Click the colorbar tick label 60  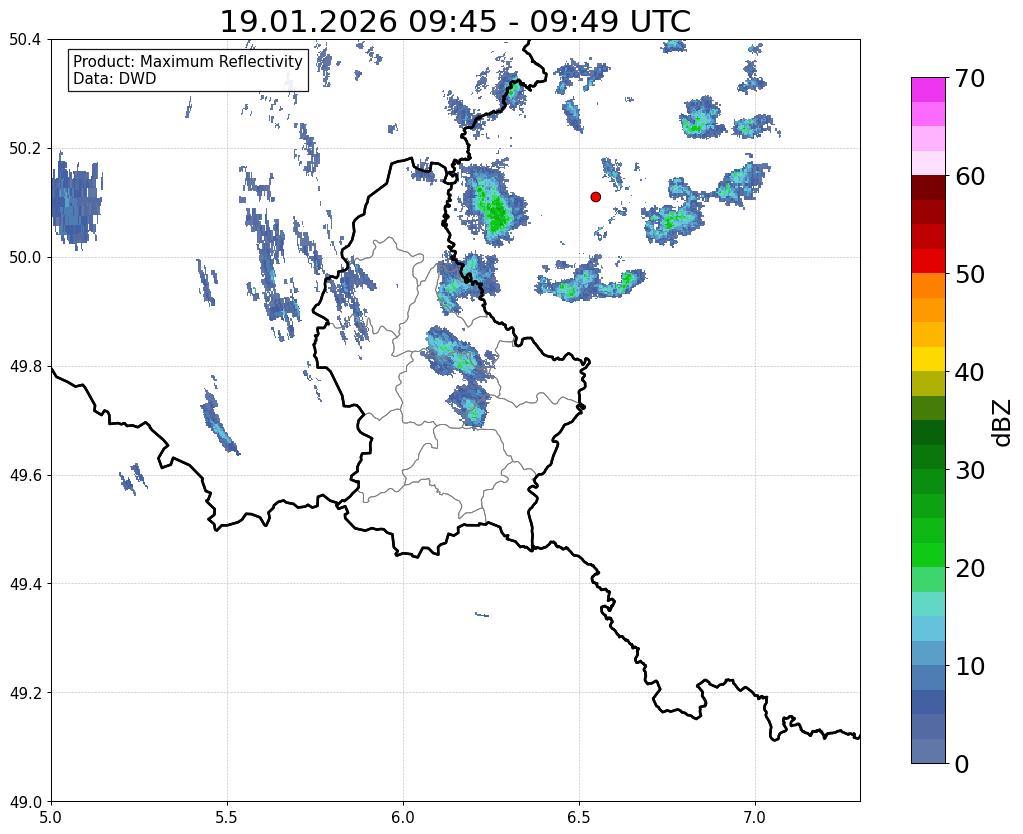click(970, 176)
